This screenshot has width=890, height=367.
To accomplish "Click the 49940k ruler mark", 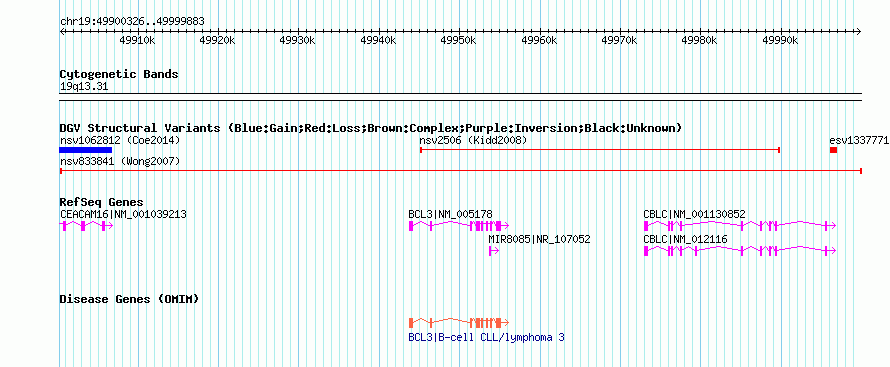I will [379, 41].
